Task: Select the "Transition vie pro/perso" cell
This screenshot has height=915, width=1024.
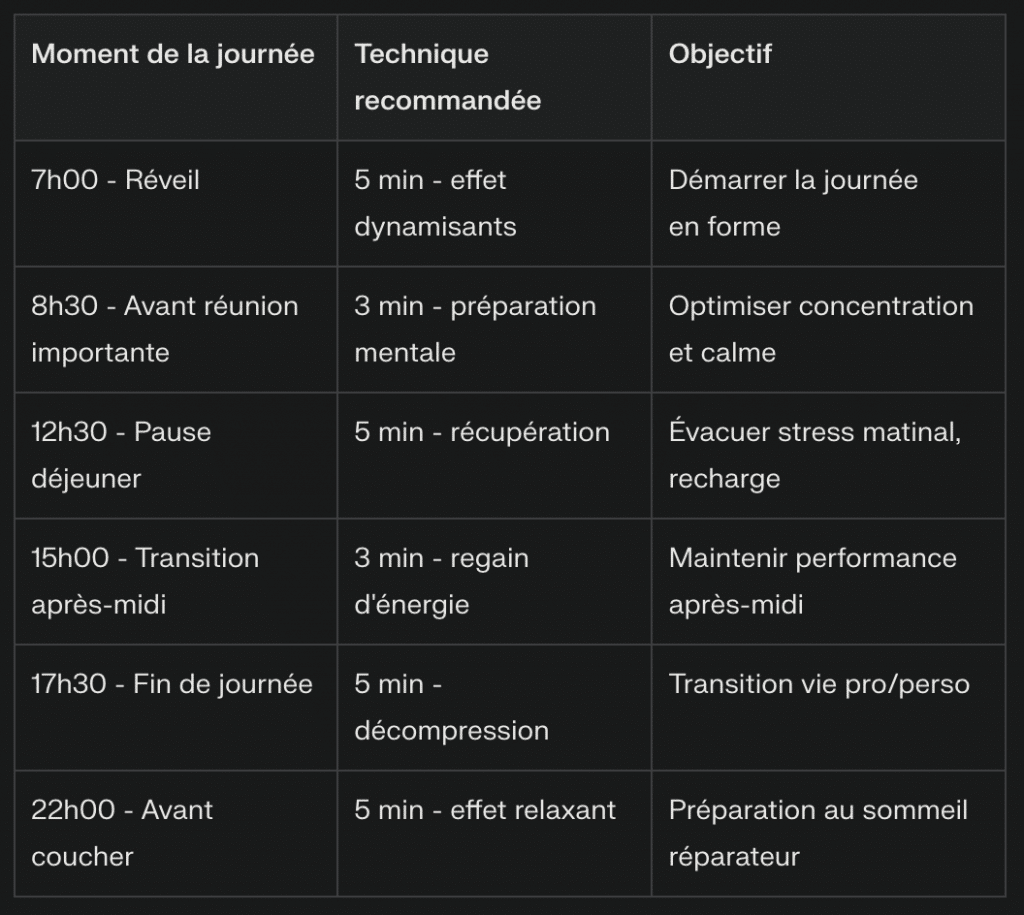Action: pos(819,685)
